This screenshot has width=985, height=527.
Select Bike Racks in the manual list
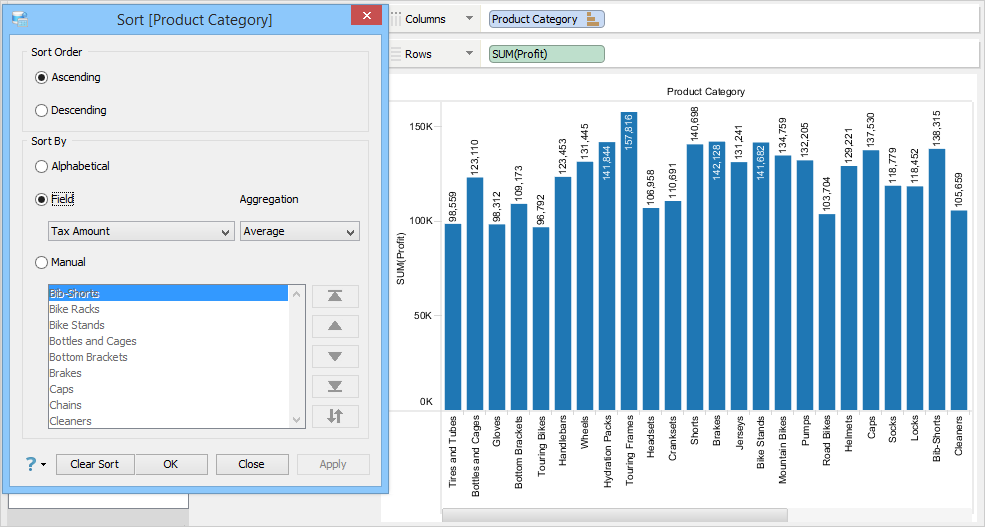click(168, 309)
